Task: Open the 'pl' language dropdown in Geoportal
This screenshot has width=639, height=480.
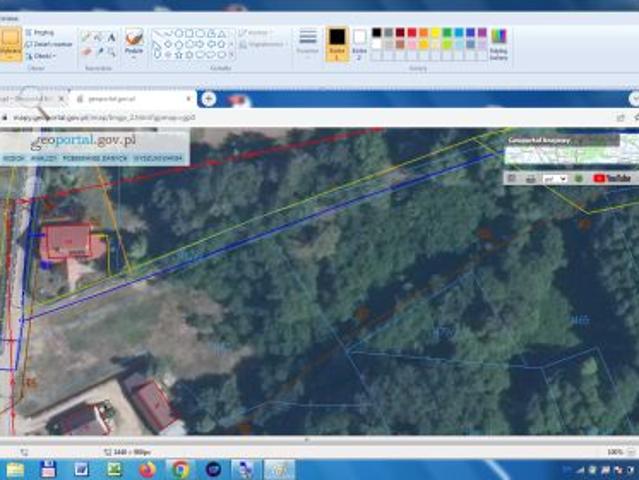Action: tap(554, 178)
